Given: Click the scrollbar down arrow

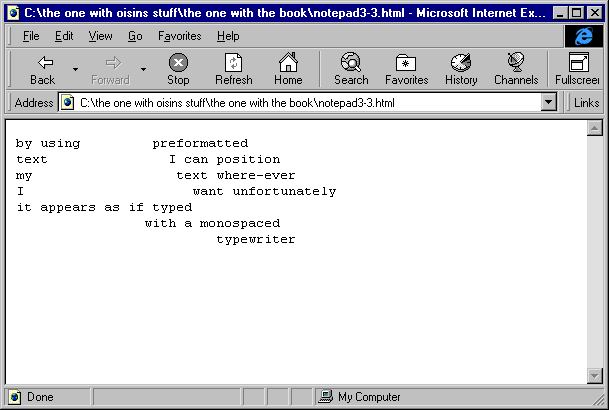Looking at the screenshot, I should coord(595,375).
